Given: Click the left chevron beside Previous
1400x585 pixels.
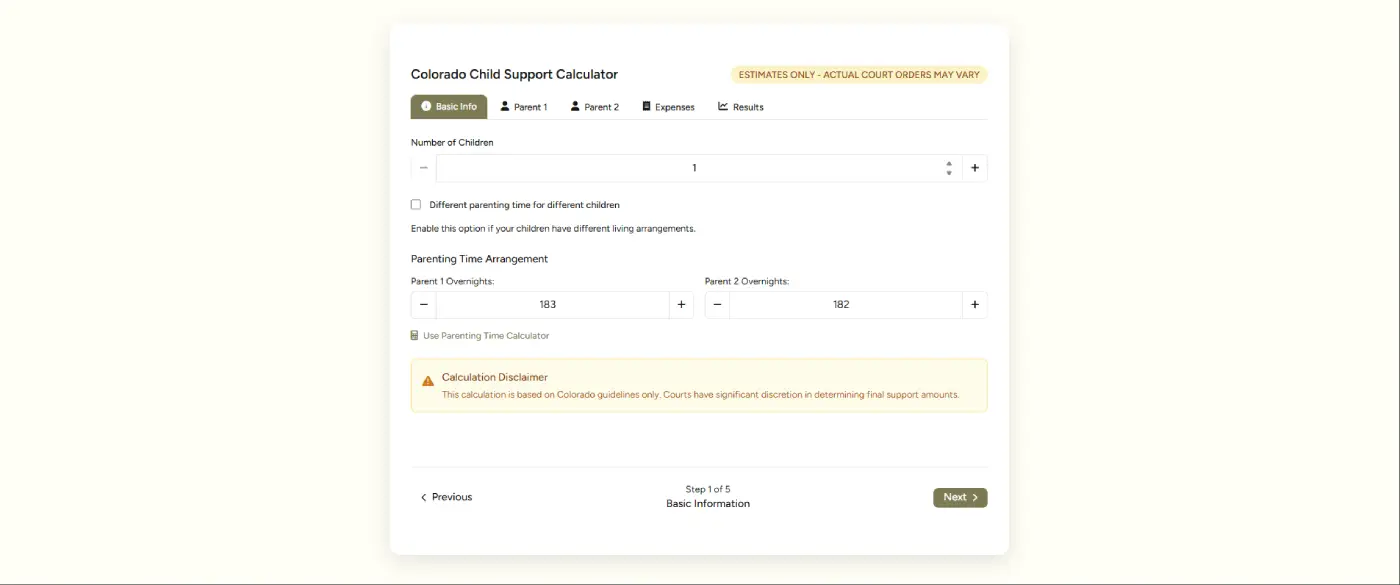Looking at the screenshot, I should [423, 497].
